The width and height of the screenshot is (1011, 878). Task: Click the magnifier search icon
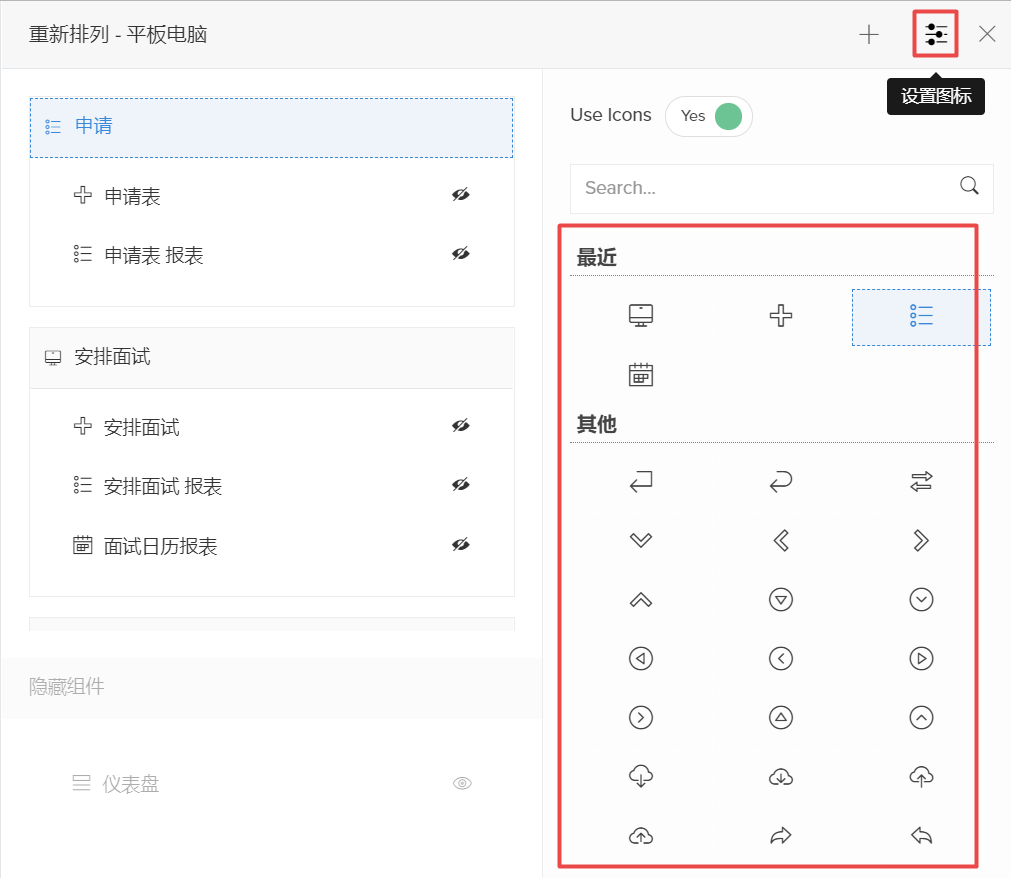pyautogui.click(x=969, y=186)
